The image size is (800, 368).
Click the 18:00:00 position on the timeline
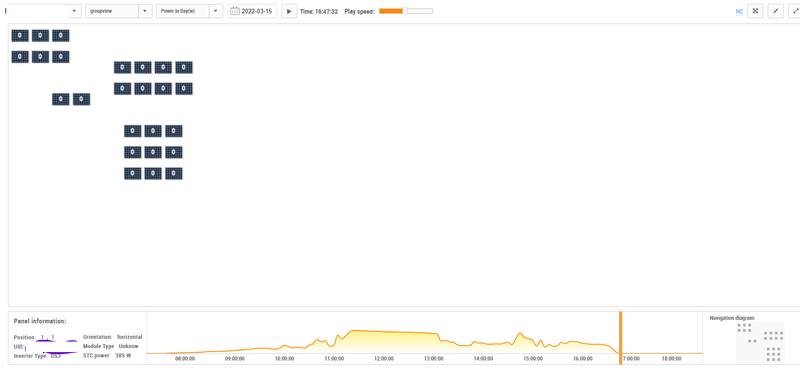[671, 359]
